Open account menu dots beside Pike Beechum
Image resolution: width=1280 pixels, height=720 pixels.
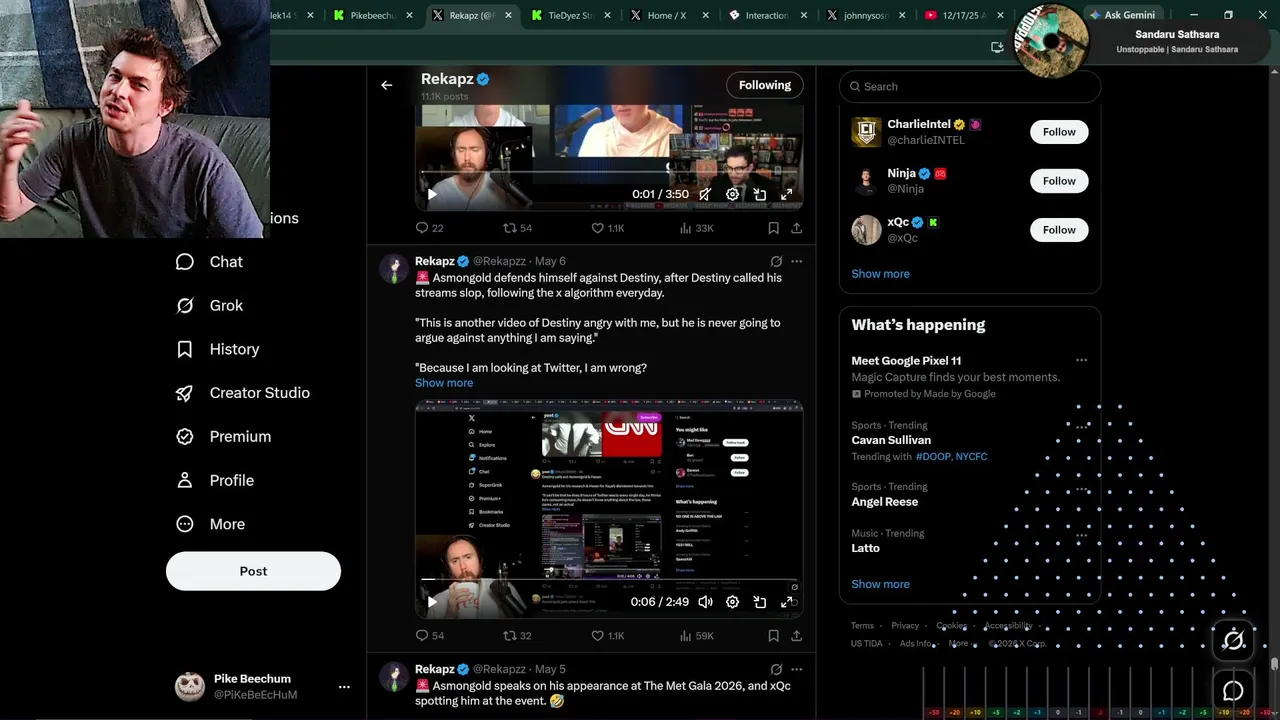344,687
